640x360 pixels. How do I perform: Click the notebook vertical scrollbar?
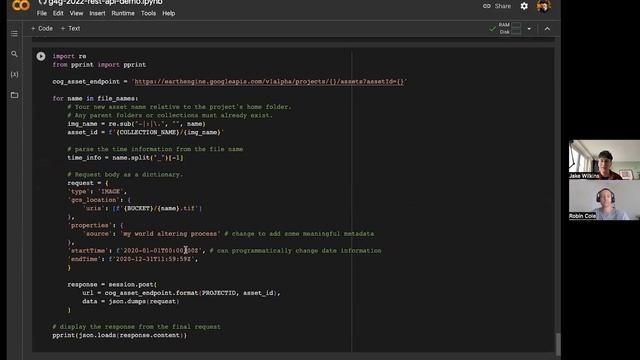pyautogui.click(x=558, y=344)
